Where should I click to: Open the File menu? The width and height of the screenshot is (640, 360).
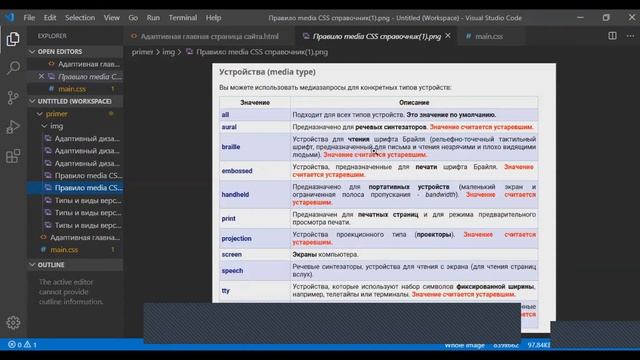coord(29,18)
